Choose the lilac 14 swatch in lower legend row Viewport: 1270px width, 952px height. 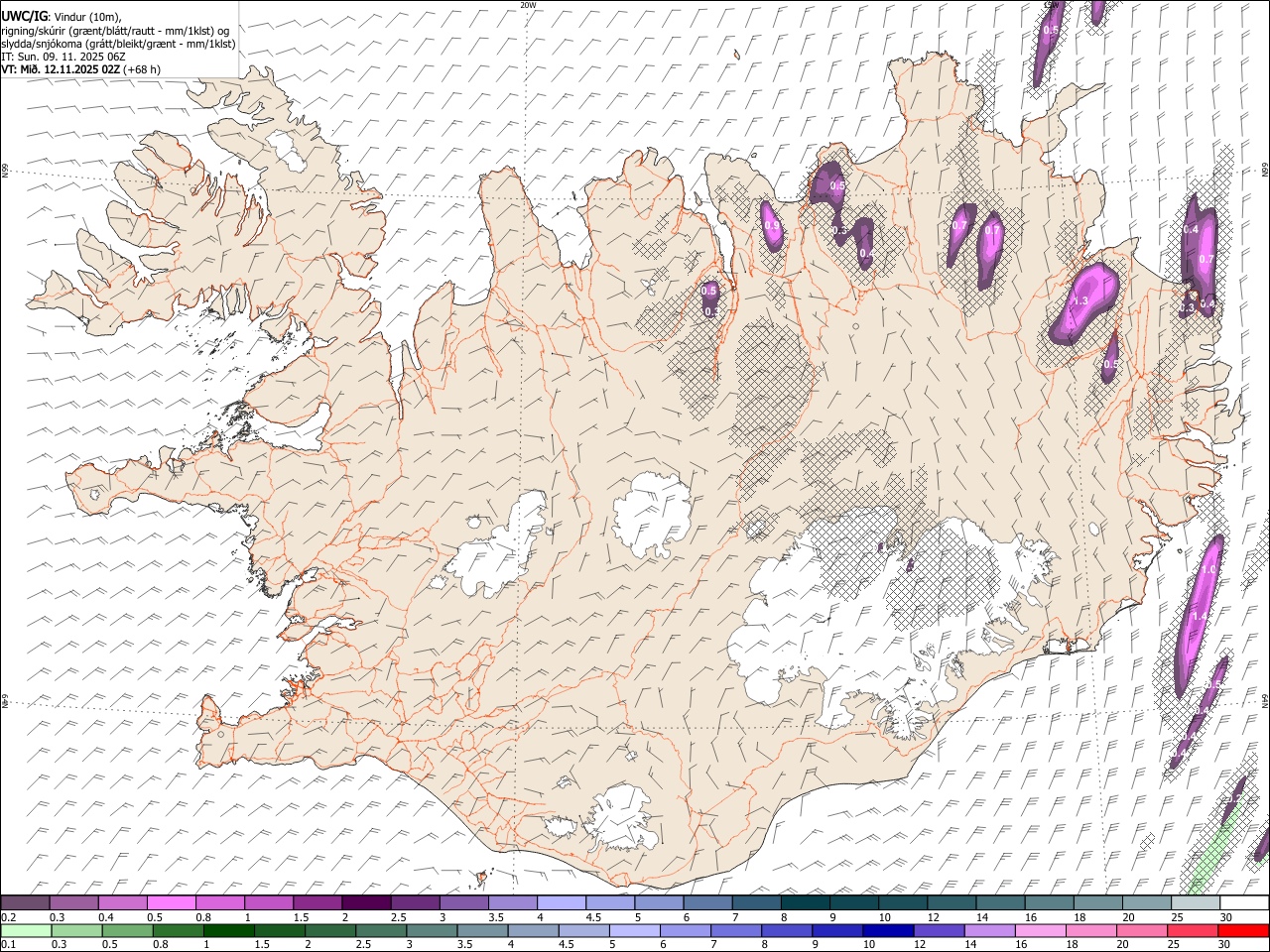click(x=989, y=930)
